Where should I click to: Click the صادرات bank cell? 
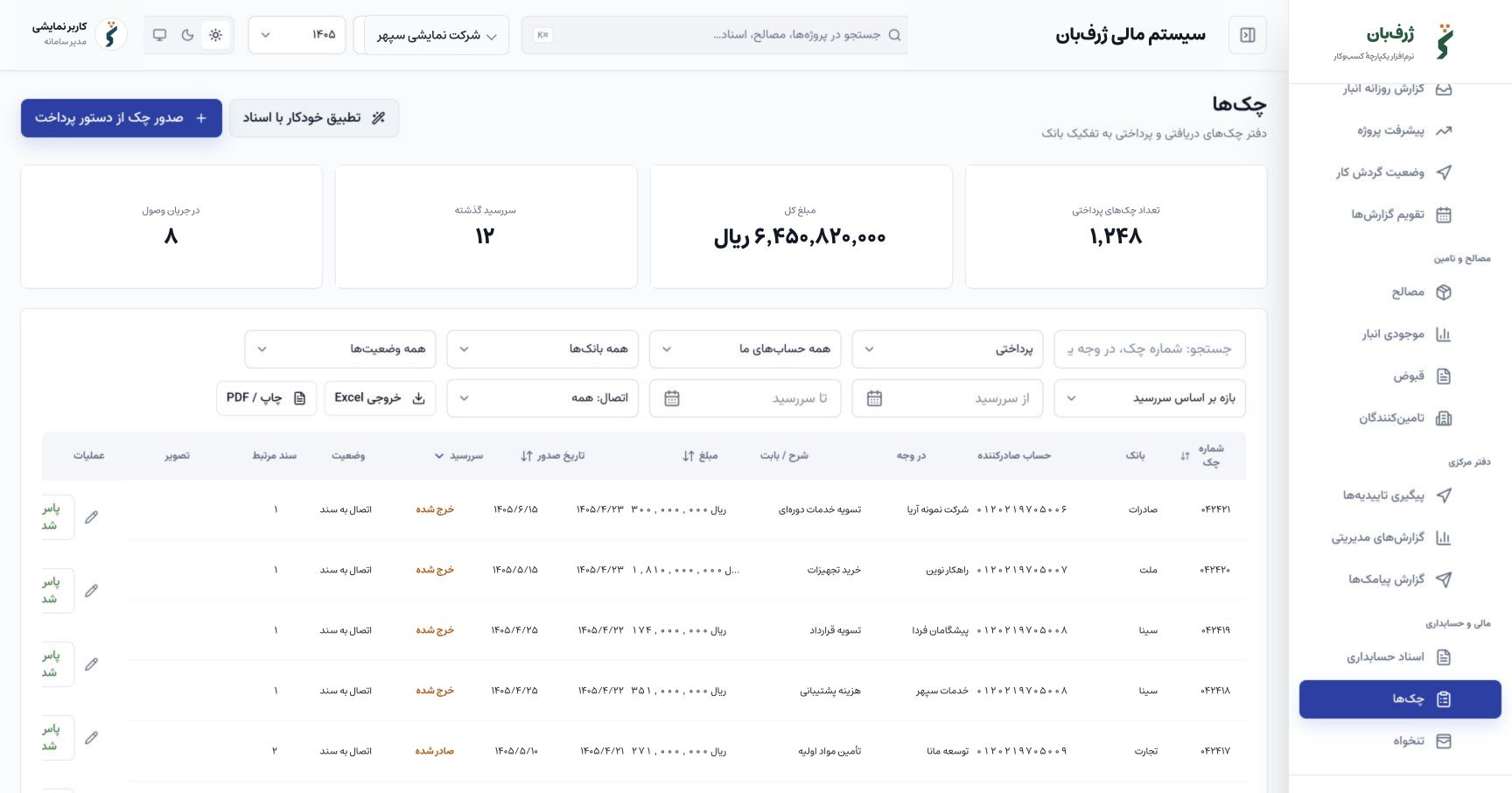1143,509
